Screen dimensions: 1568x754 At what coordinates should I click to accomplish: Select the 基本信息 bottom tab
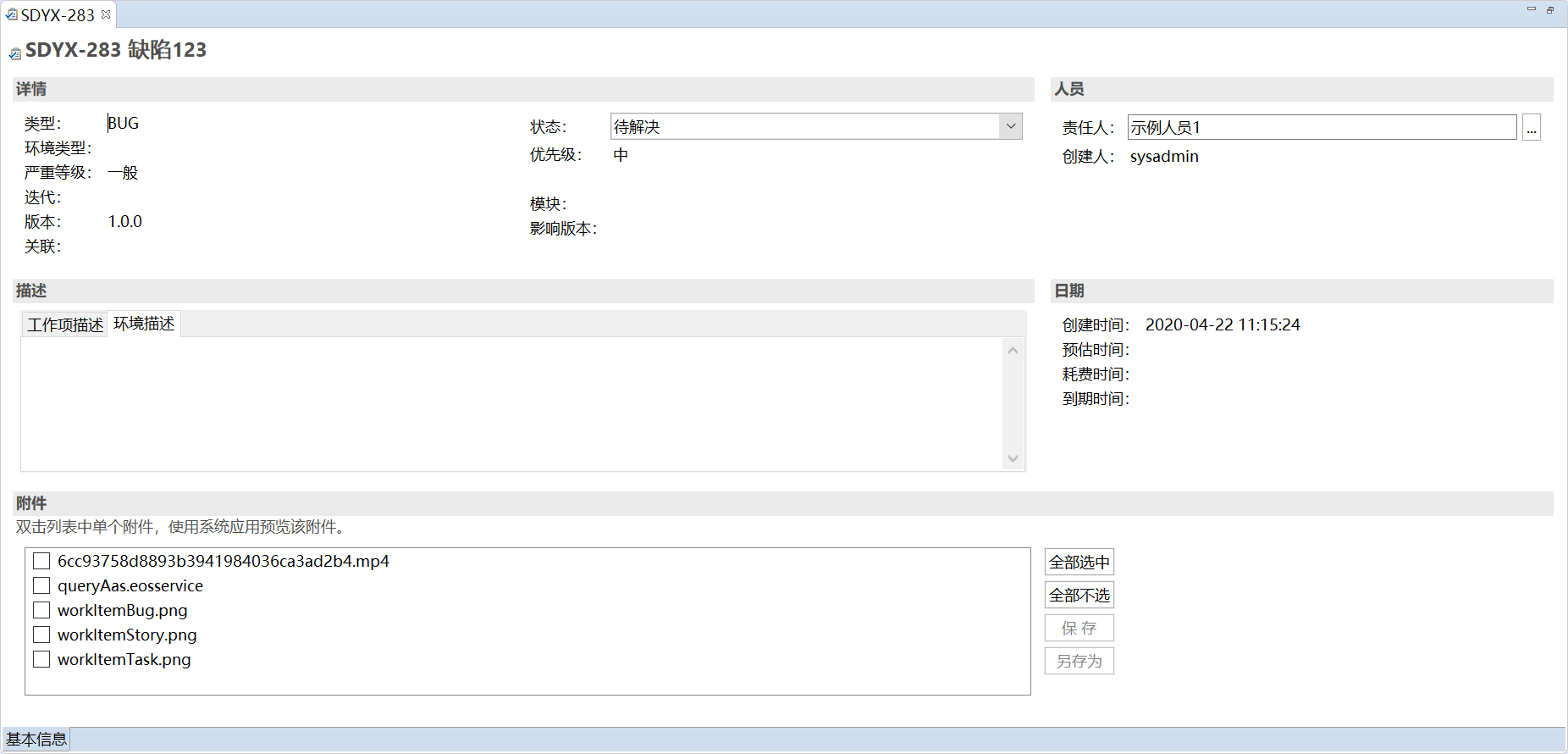[x=36, y=739]
